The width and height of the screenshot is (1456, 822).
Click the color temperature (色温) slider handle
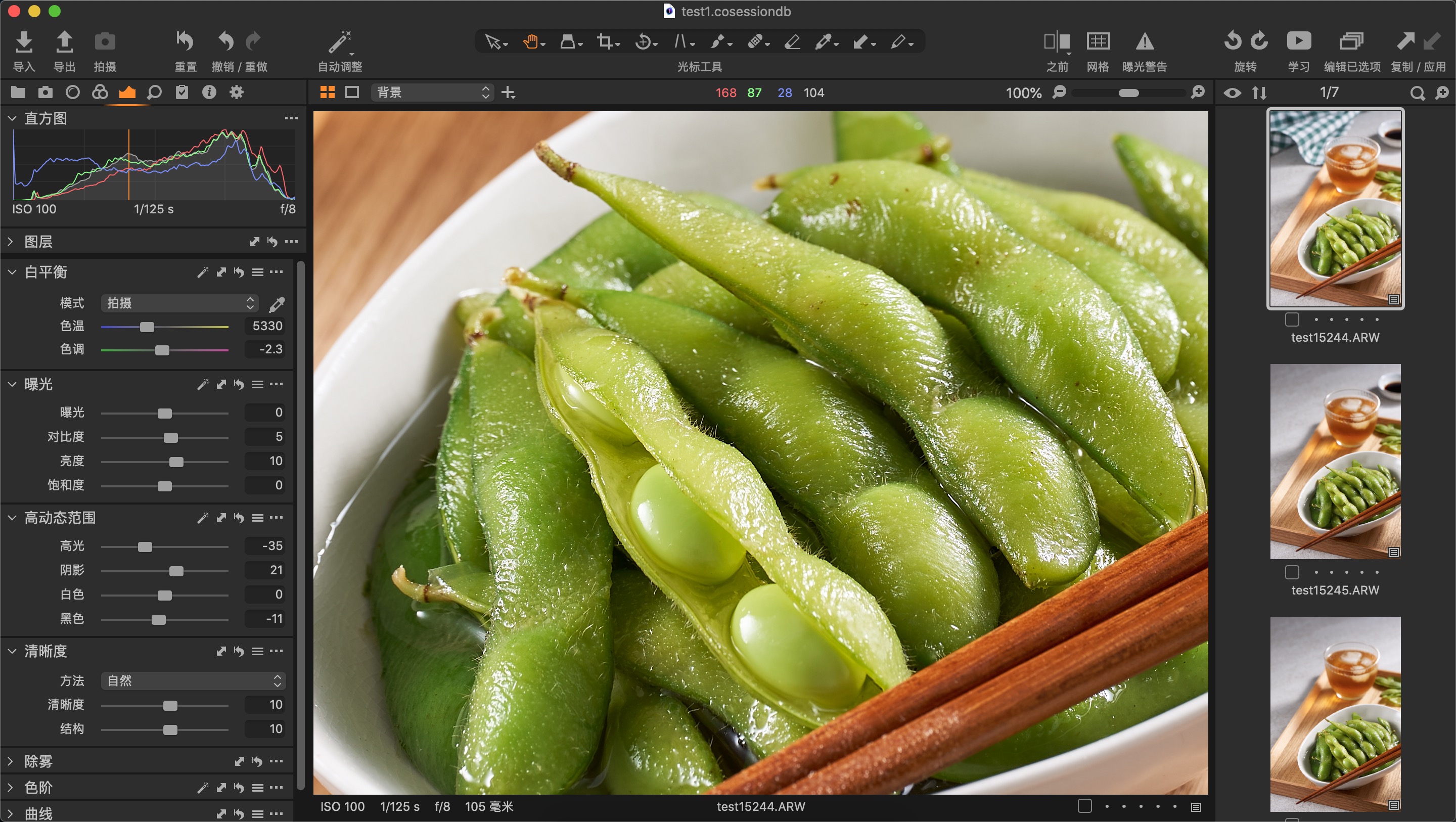tap(147, 327)
